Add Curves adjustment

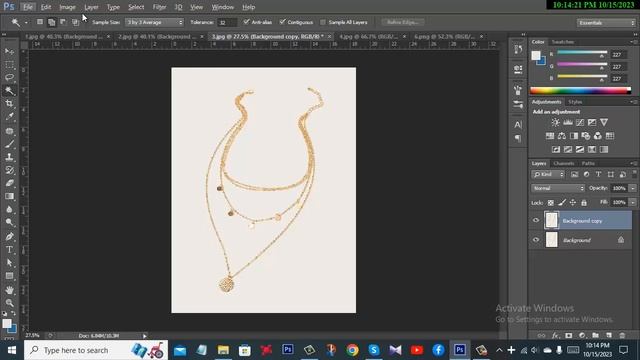point(580,122)
